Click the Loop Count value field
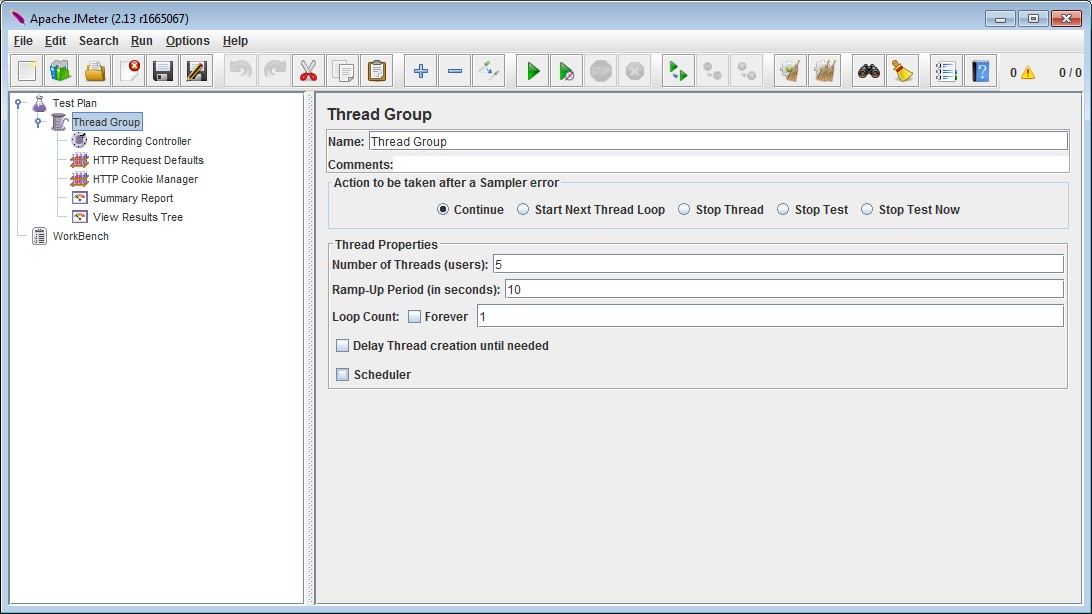 point(770,316)
